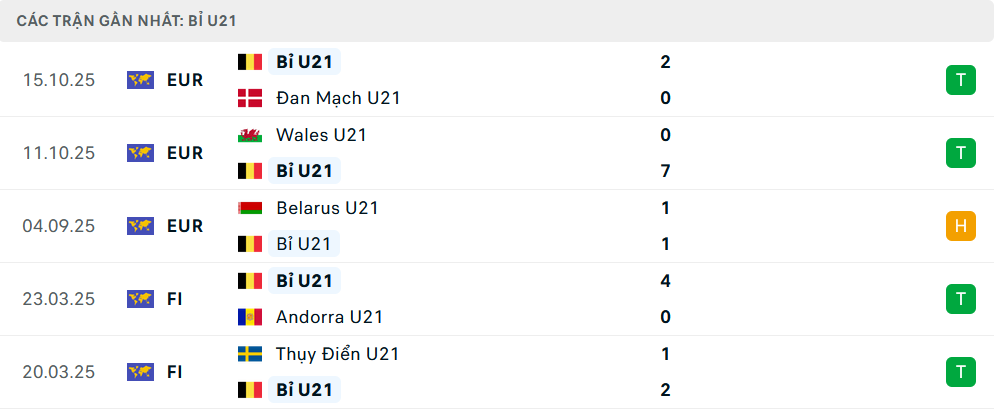Select Belarus U21 team name
The width and height of the screenshot is (997, 410).
327,208
